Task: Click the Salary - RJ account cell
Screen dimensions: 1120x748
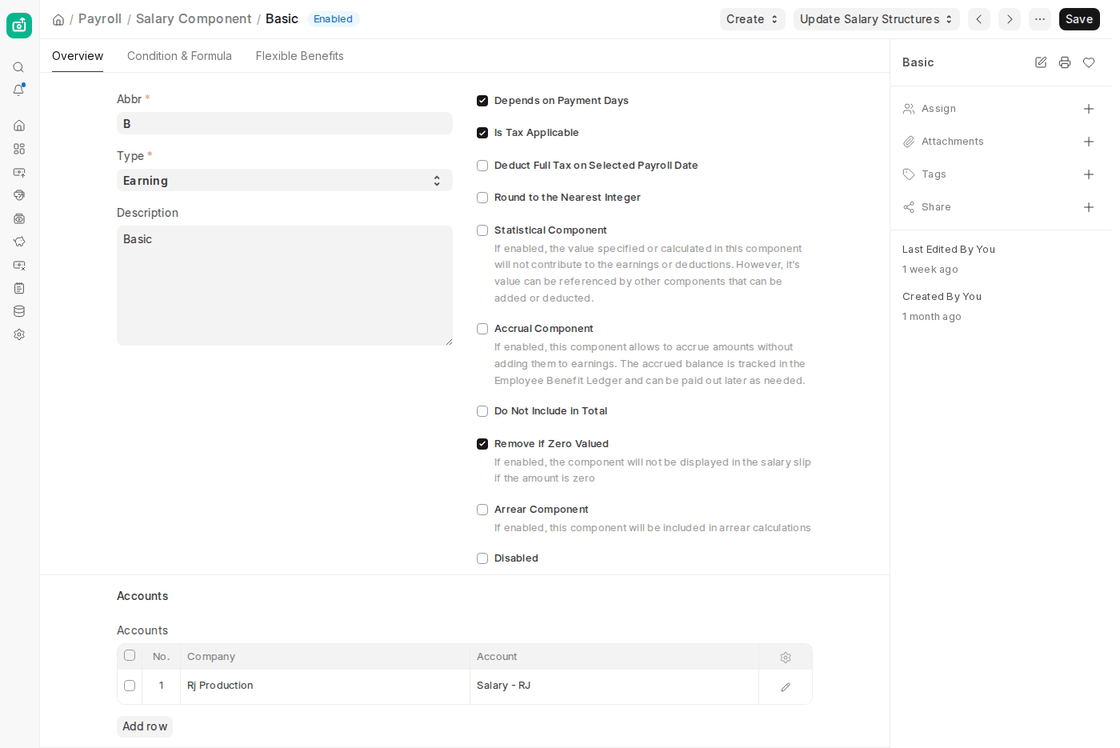Action: pyautogui.click(x=614, y=686)
